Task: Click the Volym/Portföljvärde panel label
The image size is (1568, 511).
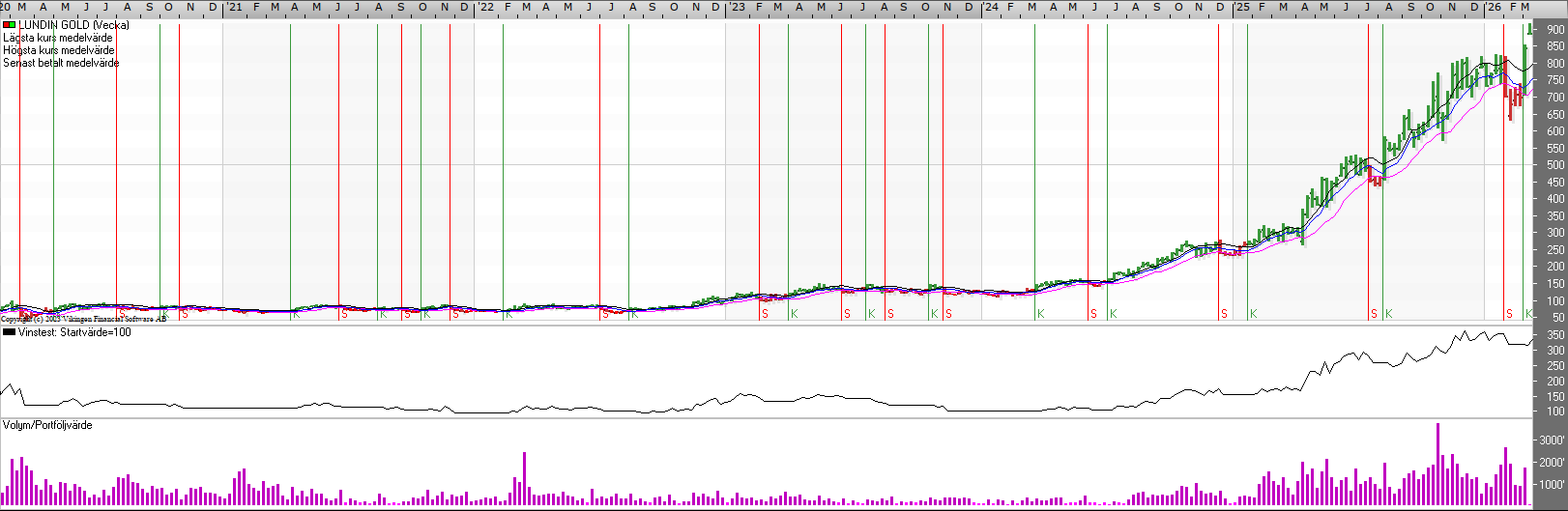Action: [x=47, y=425]
